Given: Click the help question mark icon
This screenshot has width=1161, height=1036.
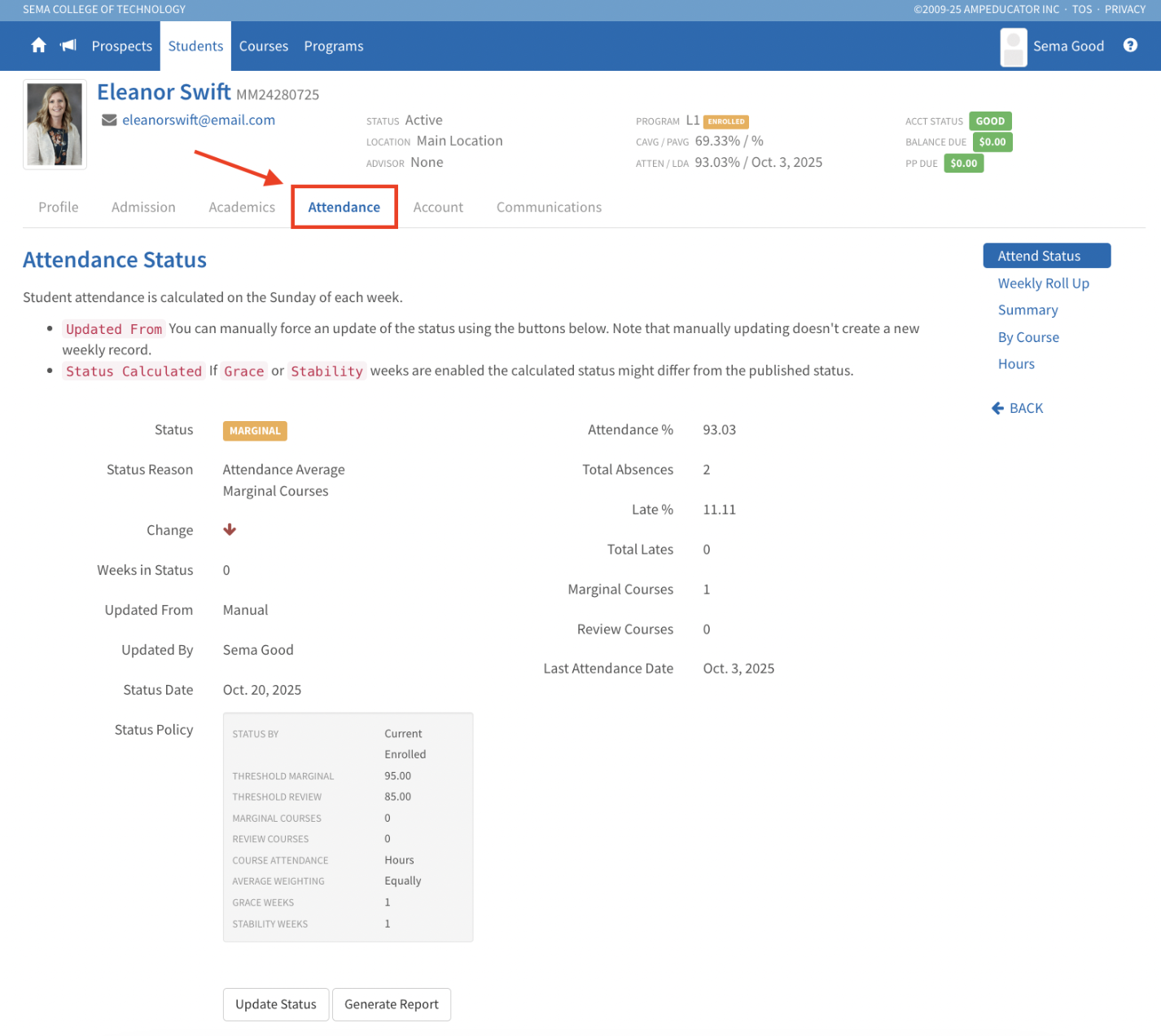Looking at the screenshot, I should coord(1130,46).
